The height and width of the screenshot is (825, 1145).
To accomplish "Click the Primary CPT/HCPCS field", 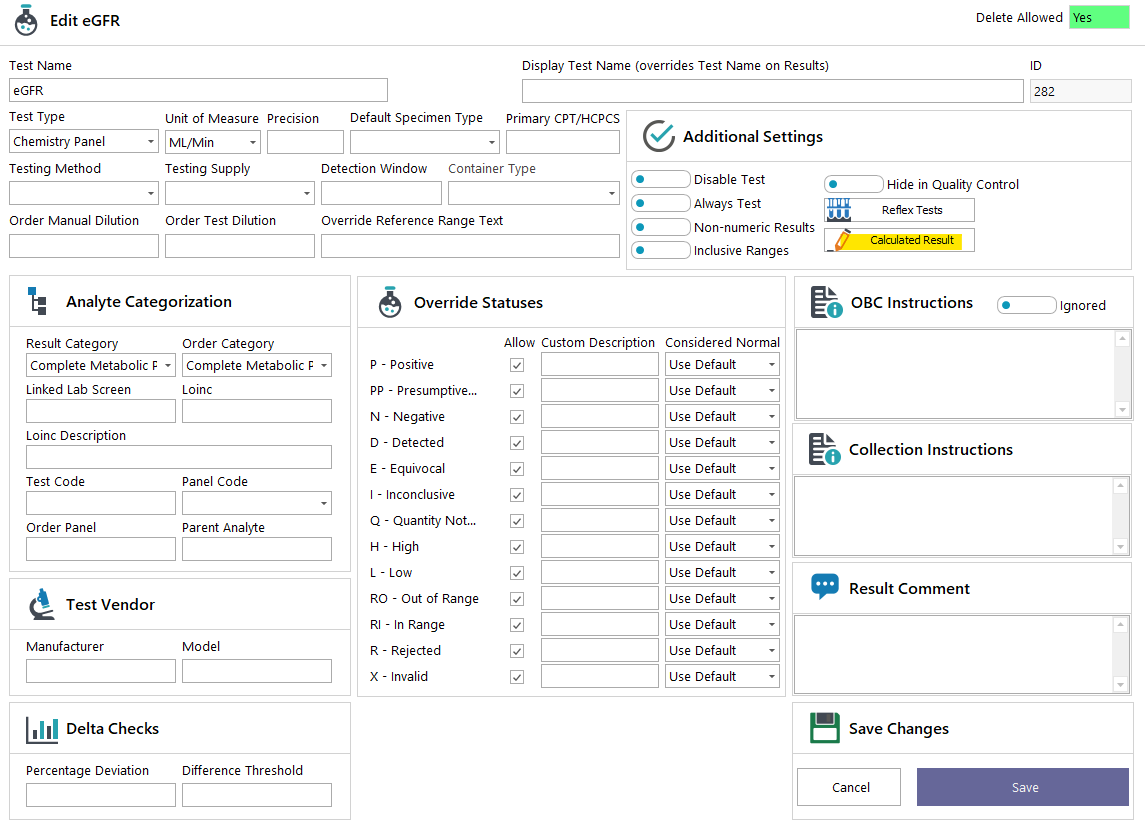I will tap(563, 142).
